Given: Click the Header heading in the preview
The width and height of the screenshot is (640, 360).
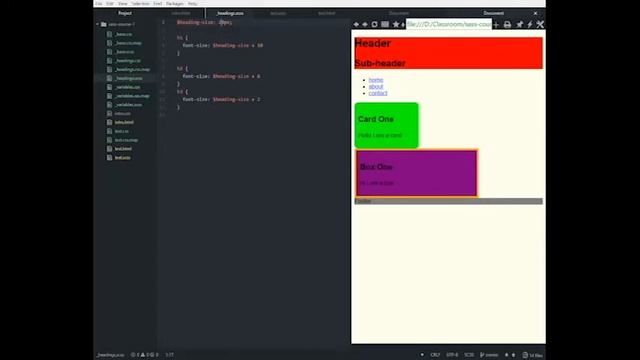Looking at the screenshot, I should click(373, 43).
